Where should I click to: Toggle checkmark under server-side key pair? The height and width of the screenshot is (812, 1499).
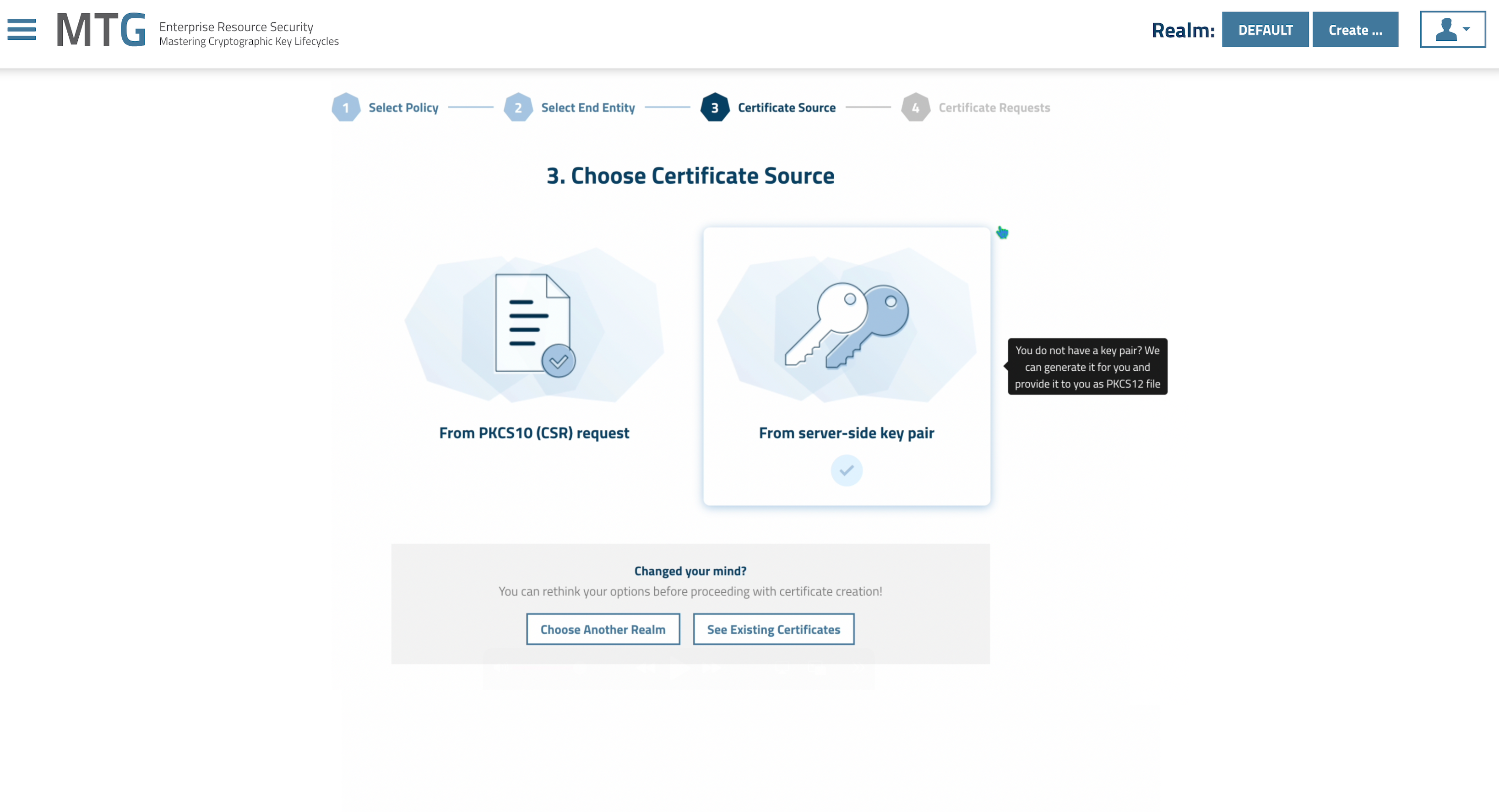846,470
